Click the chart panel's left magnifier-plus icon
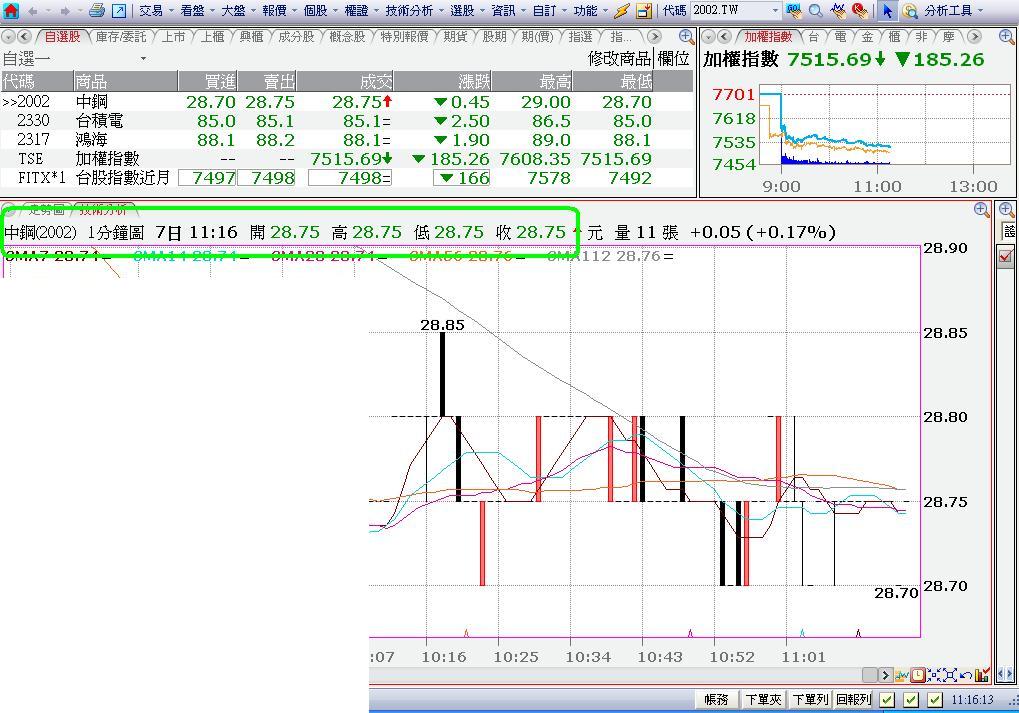The height and width of the screenshot is (713, 1019). pos(982,210)
